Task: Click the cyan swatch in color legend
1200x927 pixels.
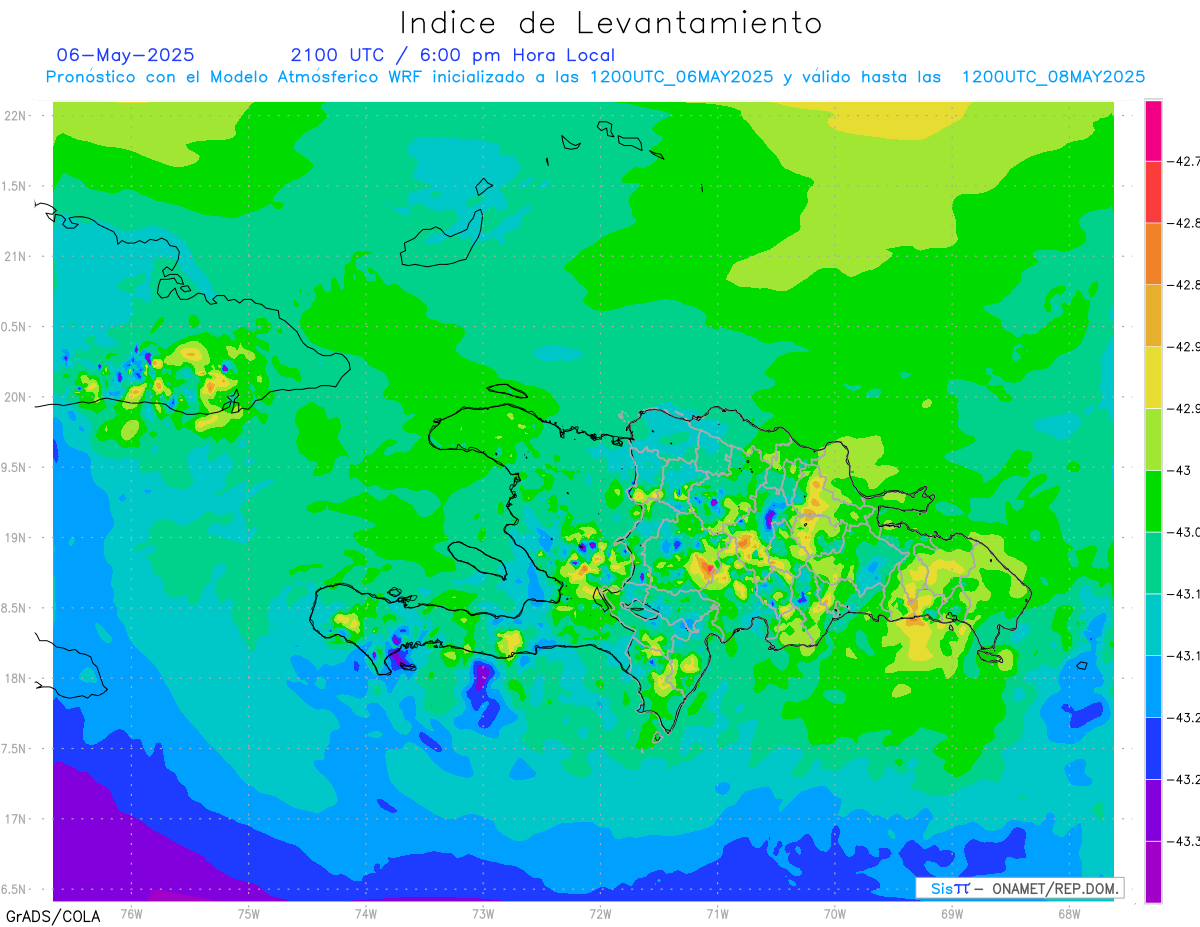Action: pyautogui.click(x=1153, y=624)
